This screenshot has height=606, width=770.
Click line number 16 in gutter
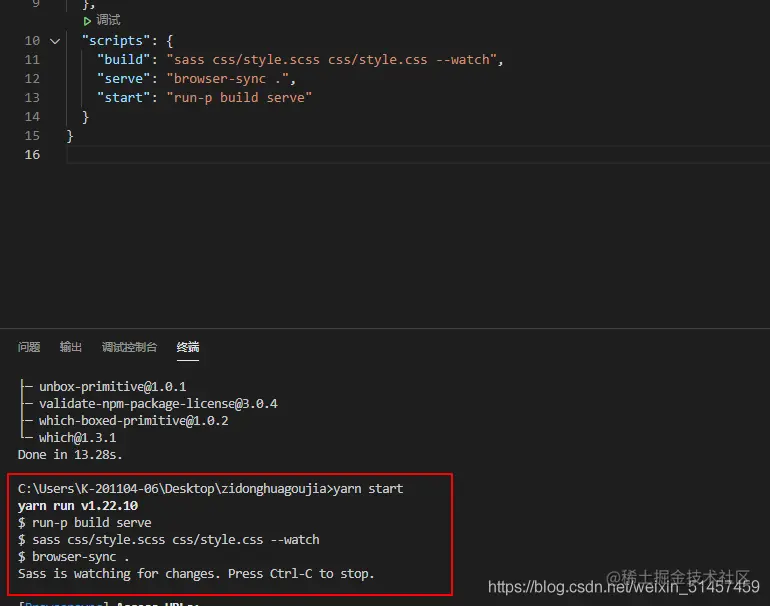(x=32, y=155)
